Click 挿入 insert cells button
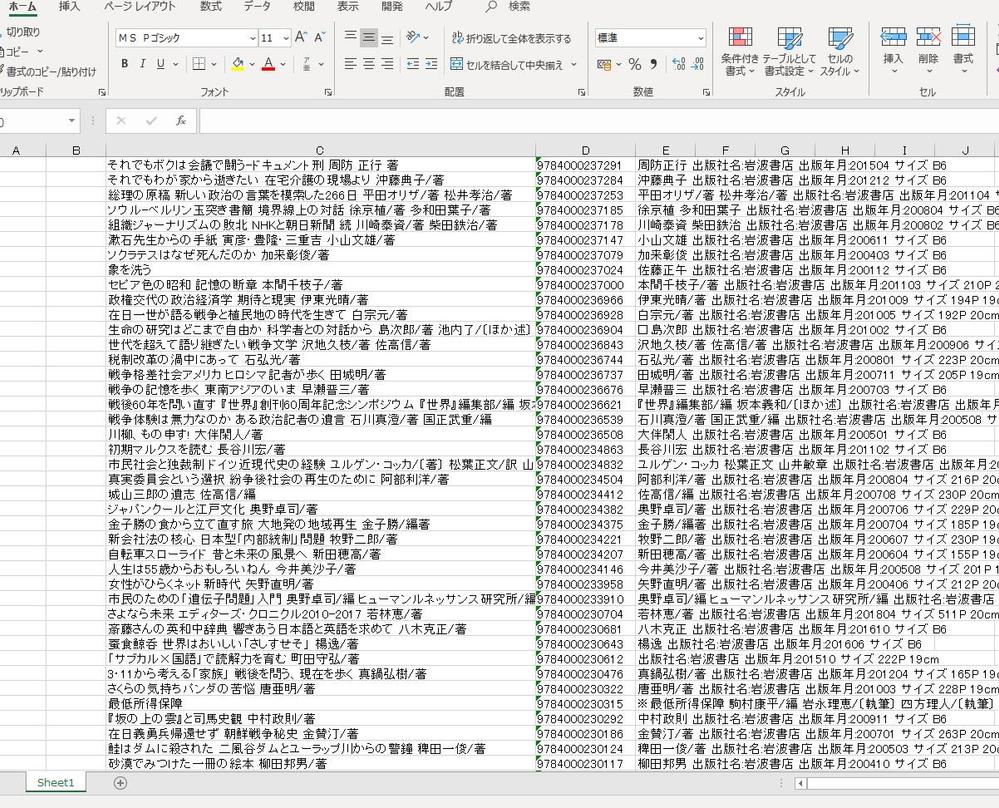Viewport: 999px width, 808px height. [893, 50]
